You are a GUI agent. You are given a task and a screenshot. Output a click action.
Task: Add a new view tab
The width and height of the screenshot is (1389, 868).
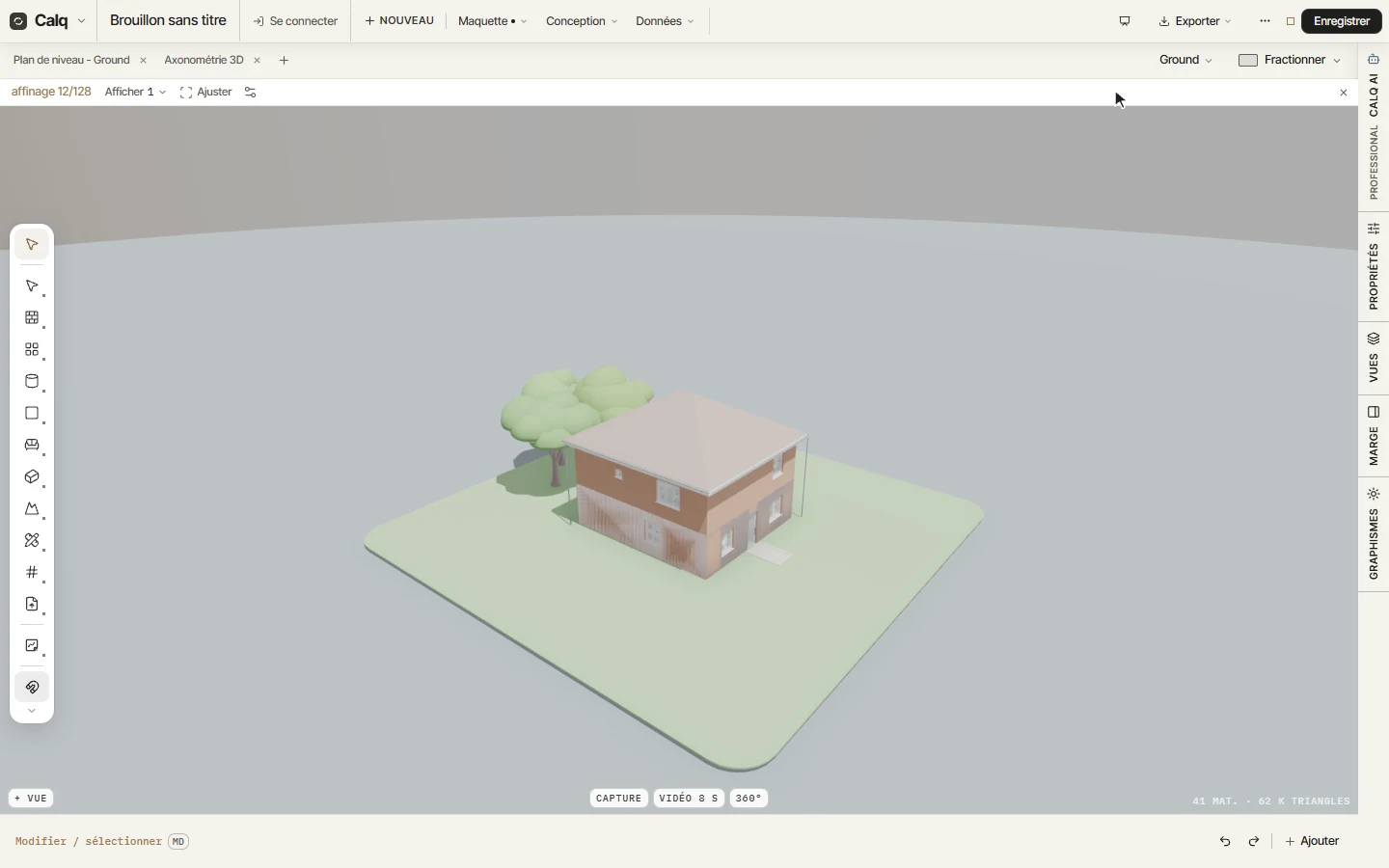click(284, 61)
